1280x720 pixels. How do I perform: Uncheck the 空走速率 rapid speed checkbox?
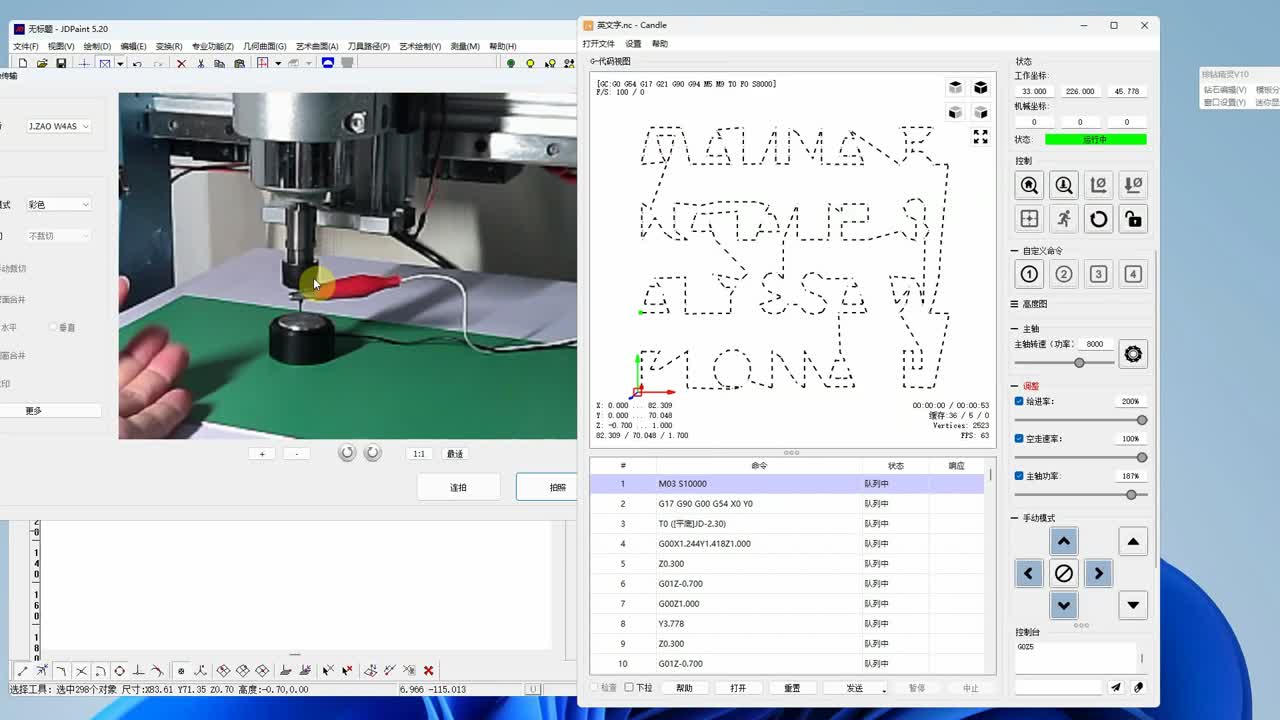click(x=1019, y=439)
